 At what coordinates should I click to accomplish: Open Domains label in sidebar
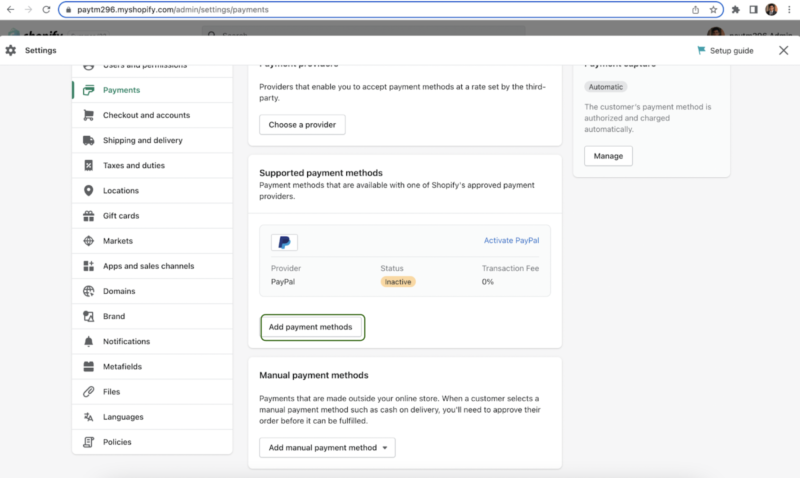(x=119, y=291)
